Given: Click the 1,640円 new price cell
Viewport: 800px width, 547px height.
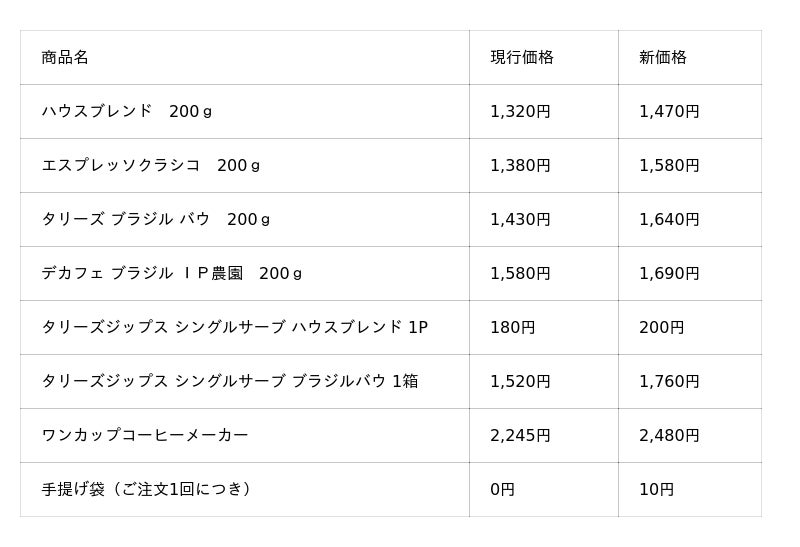Looking at the screenshot, I should pos(669,219).
